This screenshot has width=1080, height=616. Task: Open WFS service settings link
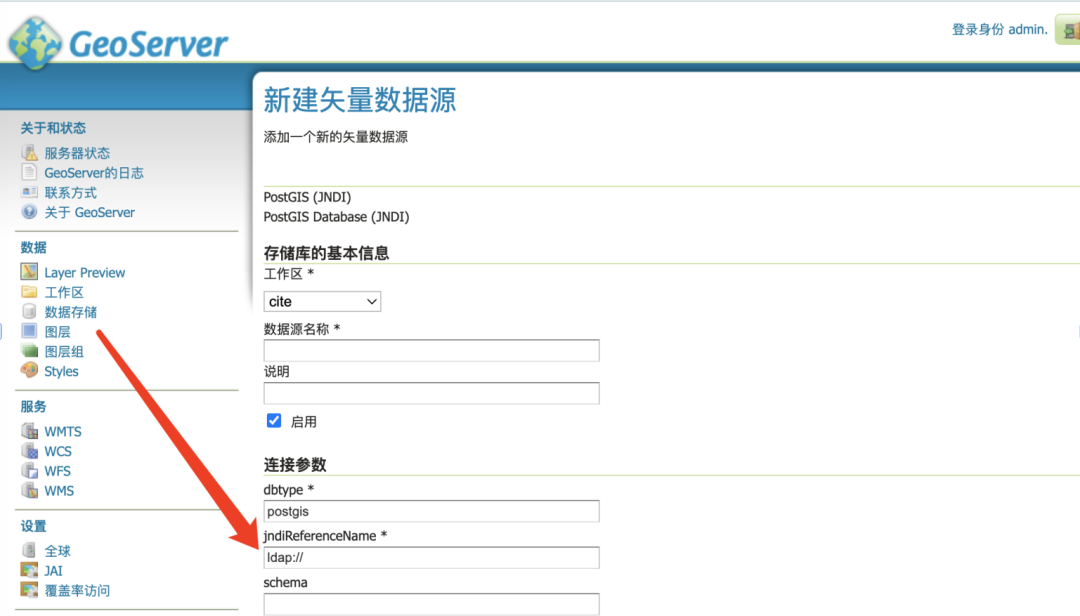[x=57, y=471]
